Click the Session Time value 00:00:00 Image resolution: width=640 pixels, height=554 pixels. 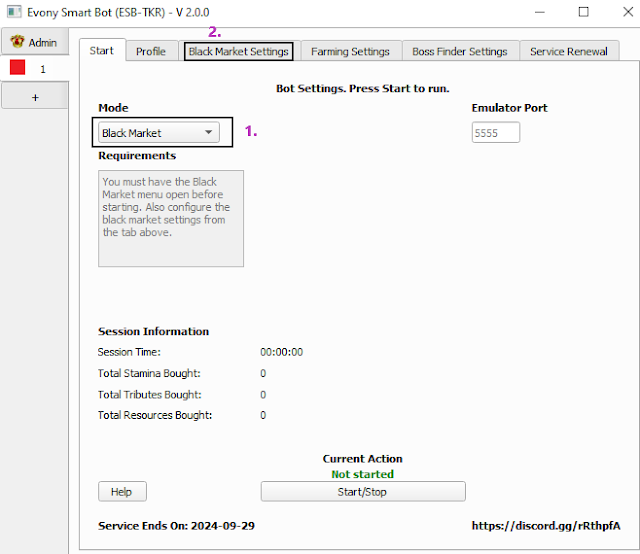[x=282, y=352]
